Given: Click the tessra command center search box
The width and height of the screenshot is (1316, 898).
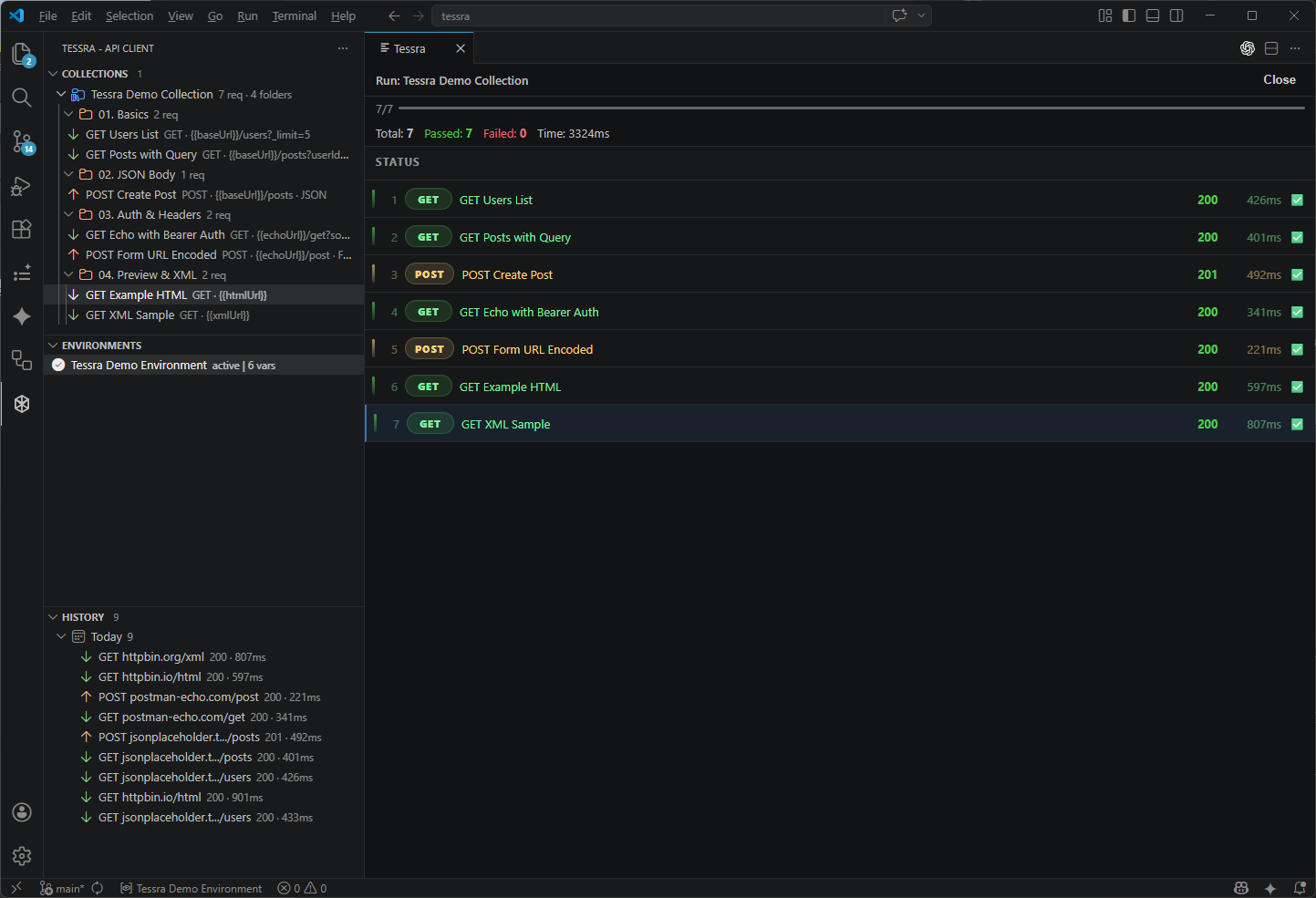Looking at the screenshot, I should (658, 15).
